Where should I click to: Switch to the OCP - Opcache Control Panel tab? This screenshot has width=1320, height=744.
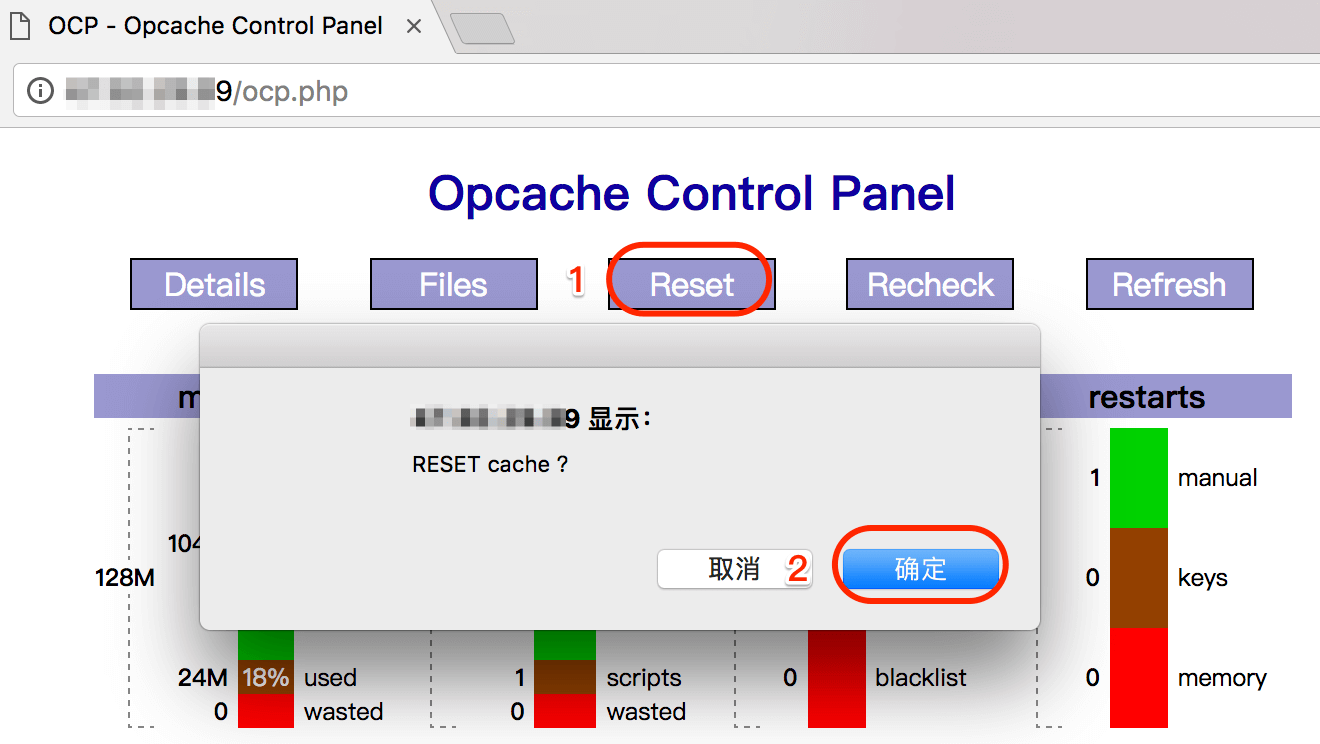click(215, 27)
